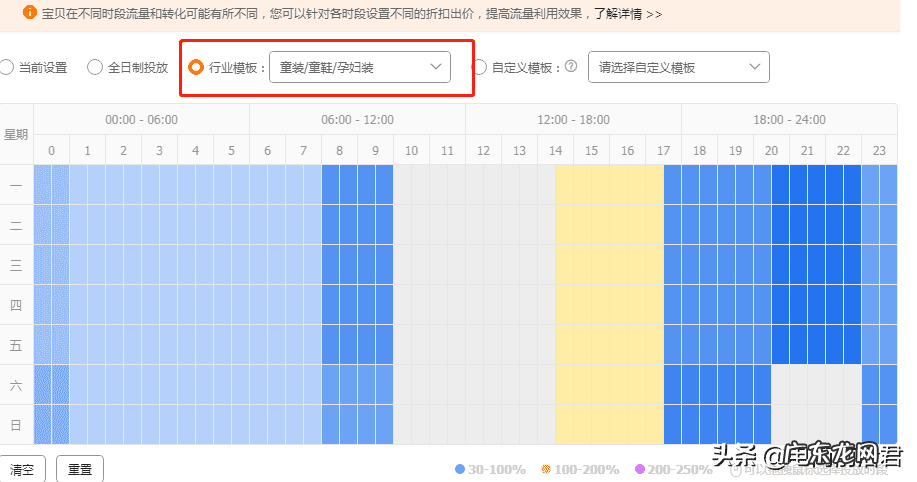Click hour column header 10
This screenshot has width=917, height=482.
[x=412, y=150]
